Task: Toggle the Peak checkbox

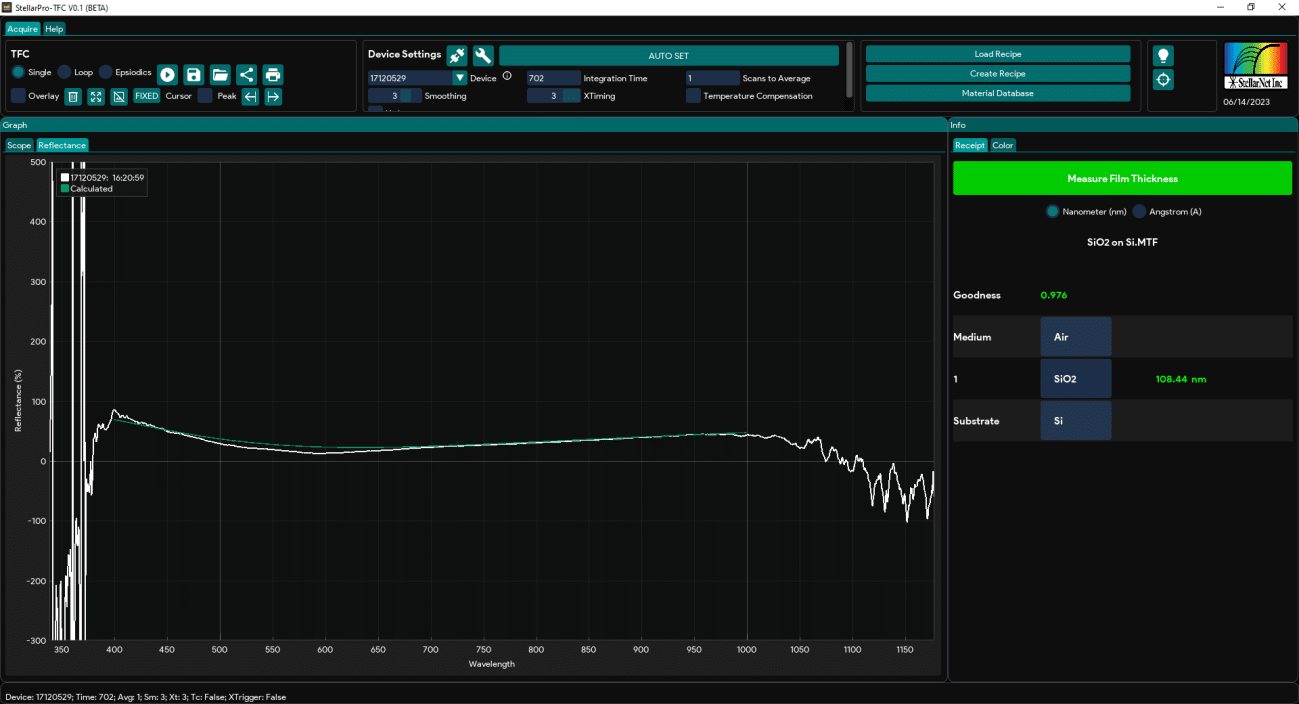Action: (205, 96)
